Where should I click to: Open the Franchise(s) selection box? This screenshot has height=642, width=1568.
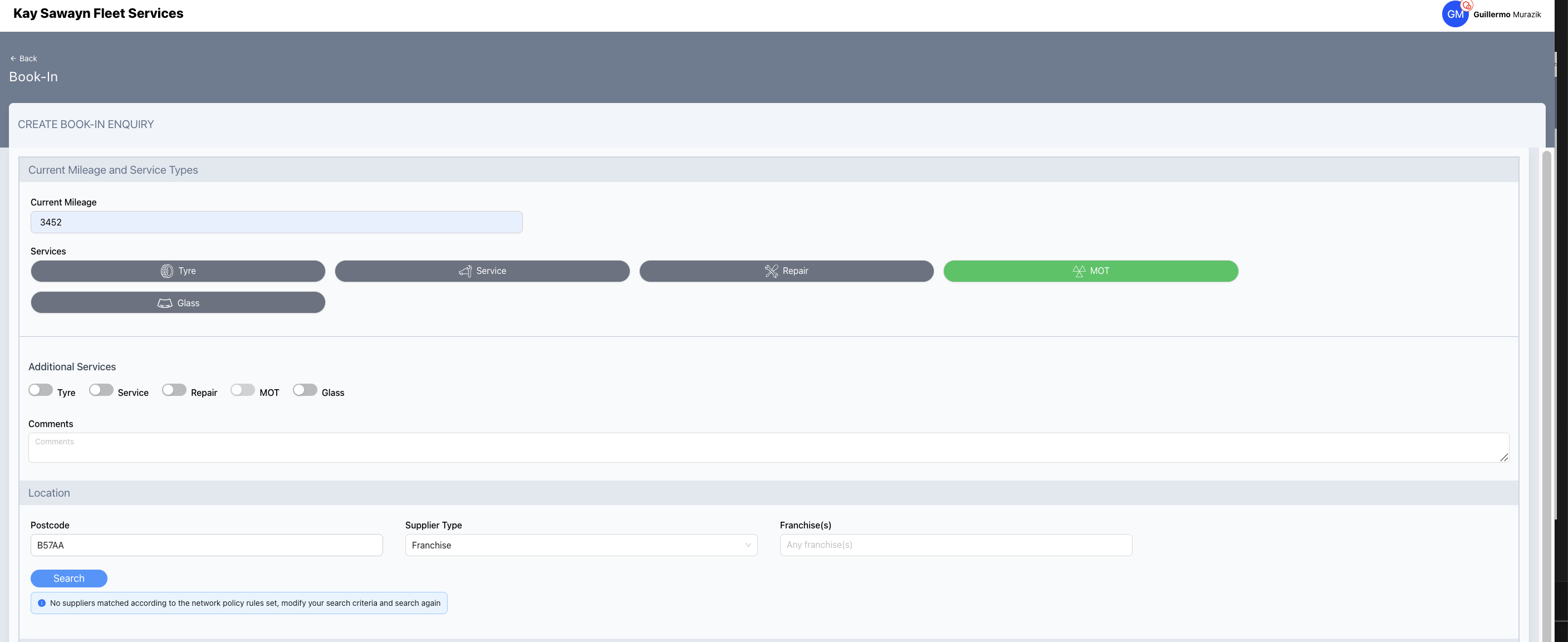pyautogui.click(x=955, y=545)
